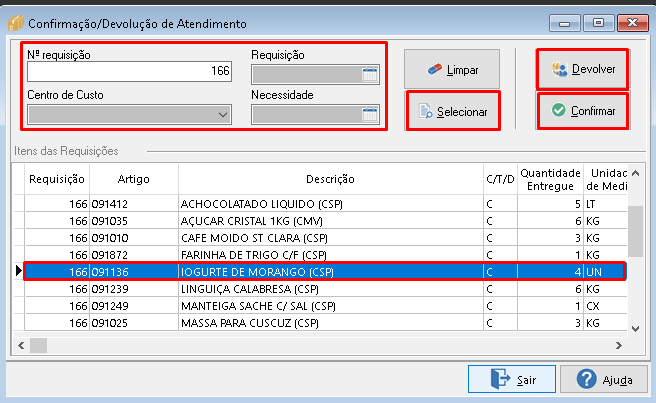656x403 pixels.
Task: Click the vertical scrollbar thumb
Action: click(636, 231)
